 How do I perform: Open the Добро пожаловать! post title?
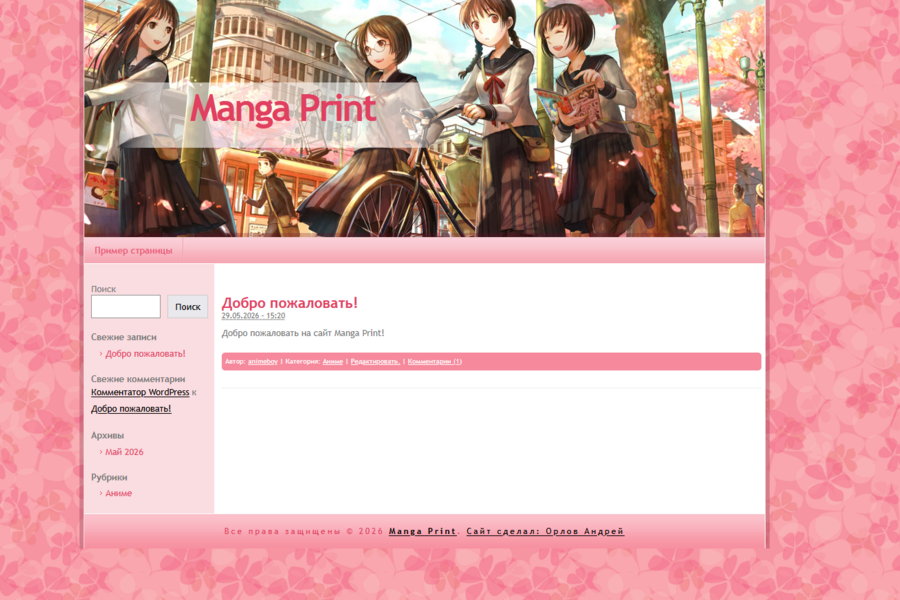click(290, 303)
